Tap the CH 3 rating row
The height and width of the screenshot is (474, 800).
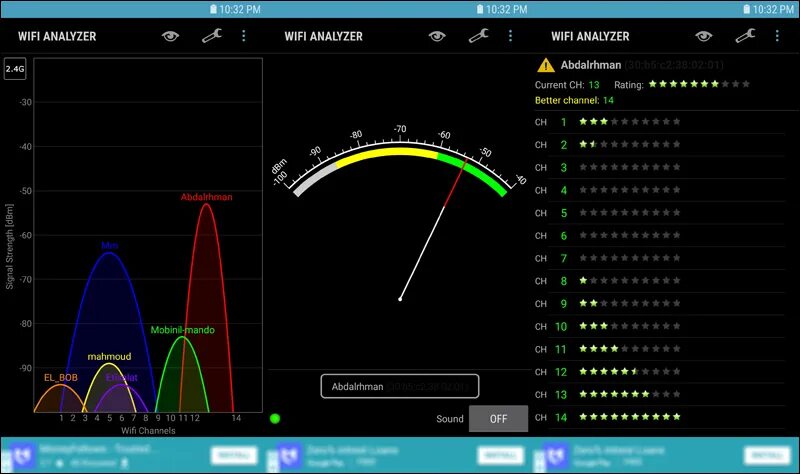(659, 167)
